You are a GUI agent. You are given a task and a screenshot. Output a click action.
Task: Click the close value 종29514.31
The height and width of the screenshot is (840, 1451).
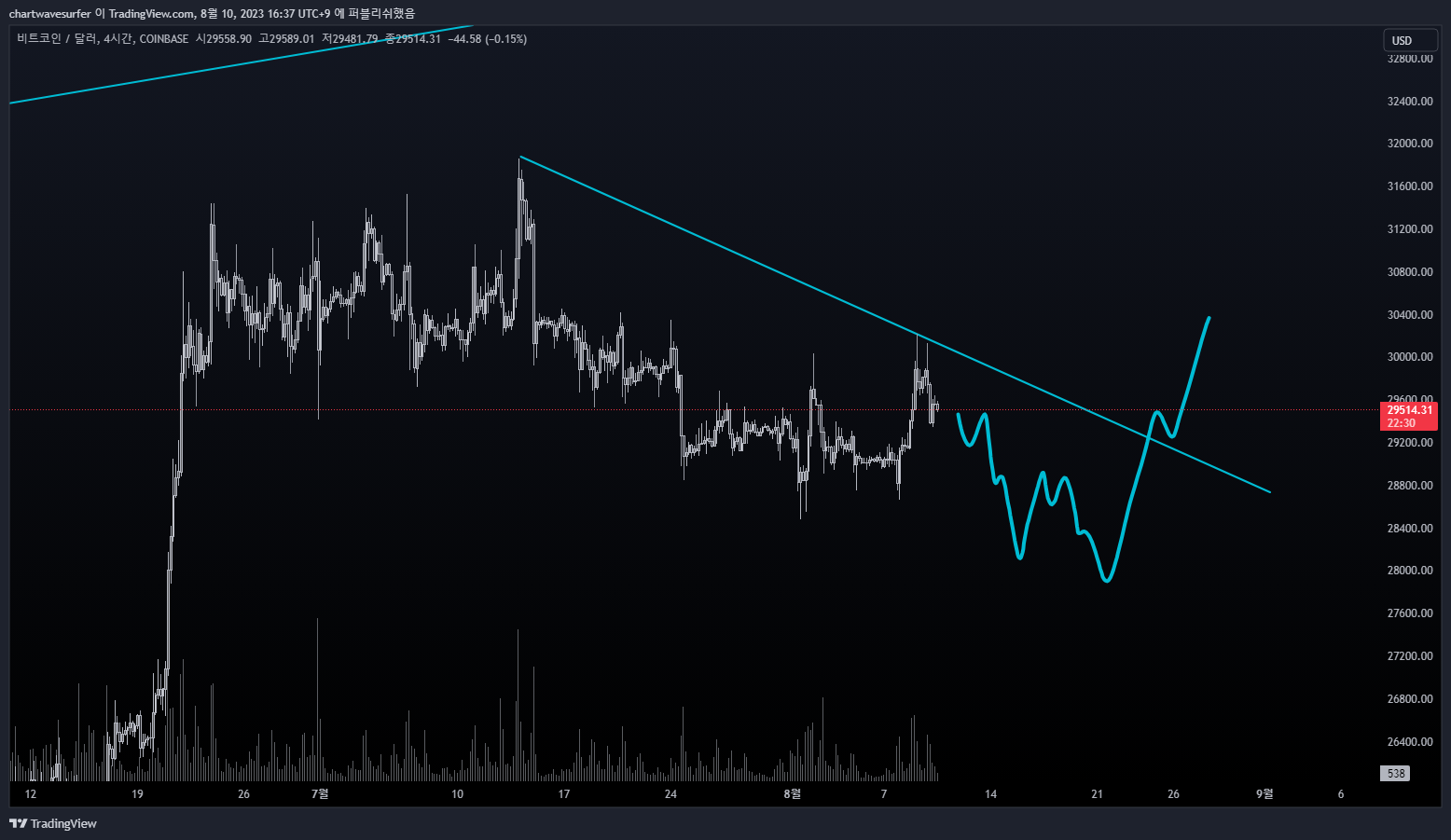pyautogui.click(x=413, y=39)
